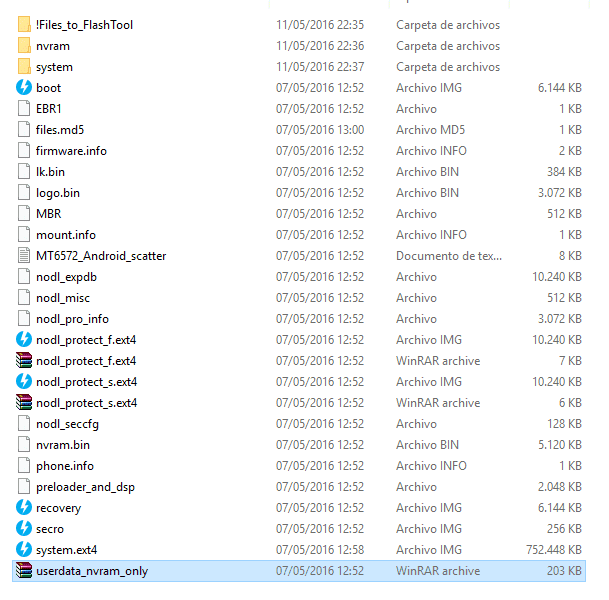609x600 pixels.
Task: Click the logo.bin row's "3.072 KB" size
Action: pos(560,193)
